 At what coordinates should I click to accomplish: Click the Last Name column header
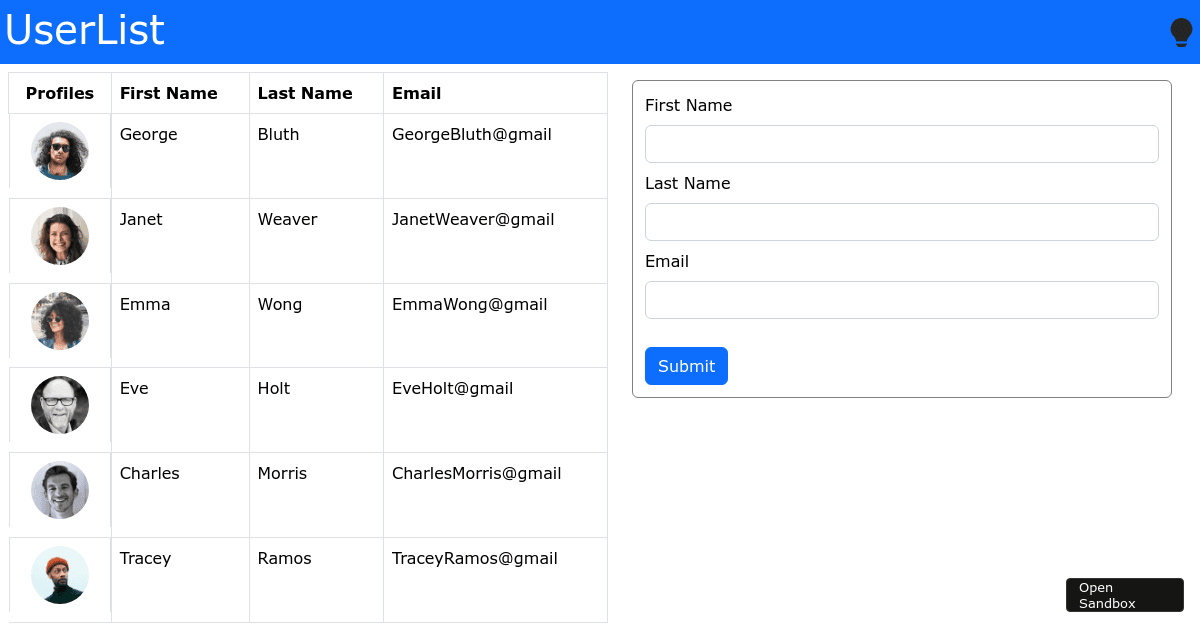pyautogui.click(x=316, y=93)
